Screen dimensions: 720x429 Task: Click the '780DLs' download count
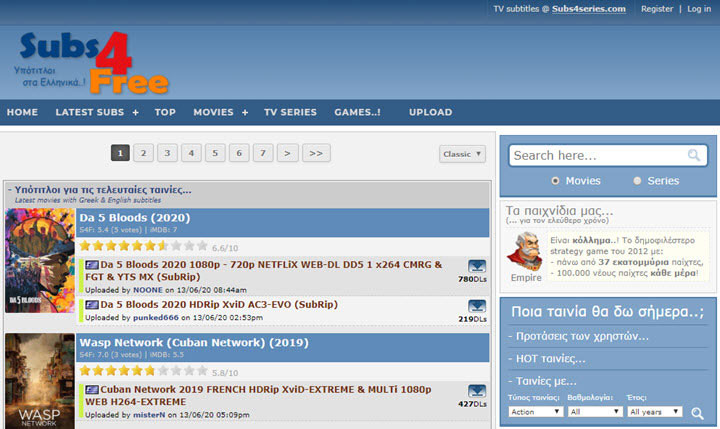[472, 279]
